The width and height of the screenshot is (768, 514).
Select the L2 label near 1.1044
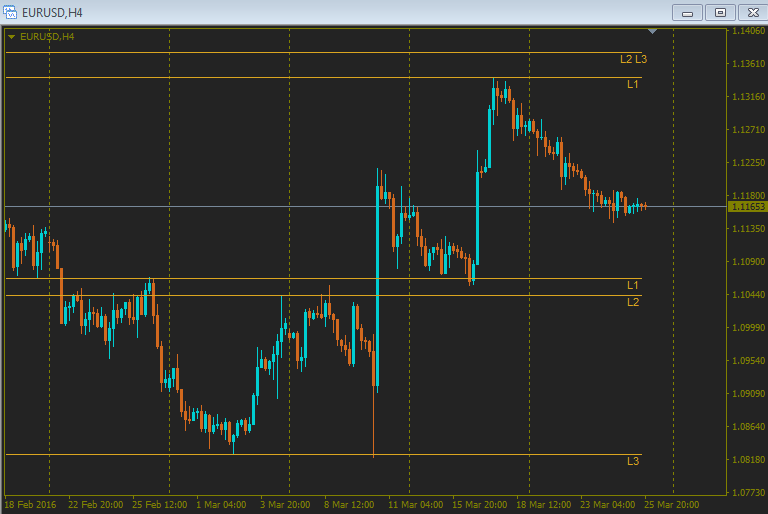click(633, 302)
